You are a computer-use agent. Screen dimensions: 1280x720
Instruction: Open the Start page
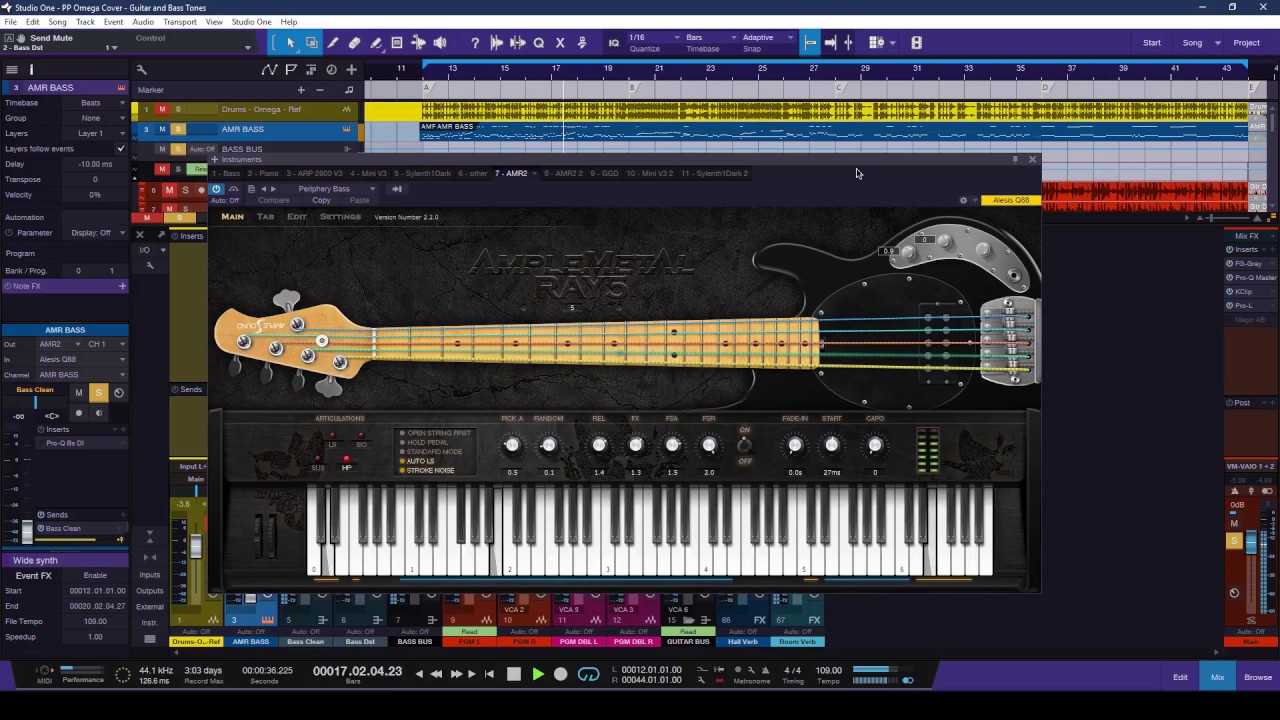point(1152,43)
